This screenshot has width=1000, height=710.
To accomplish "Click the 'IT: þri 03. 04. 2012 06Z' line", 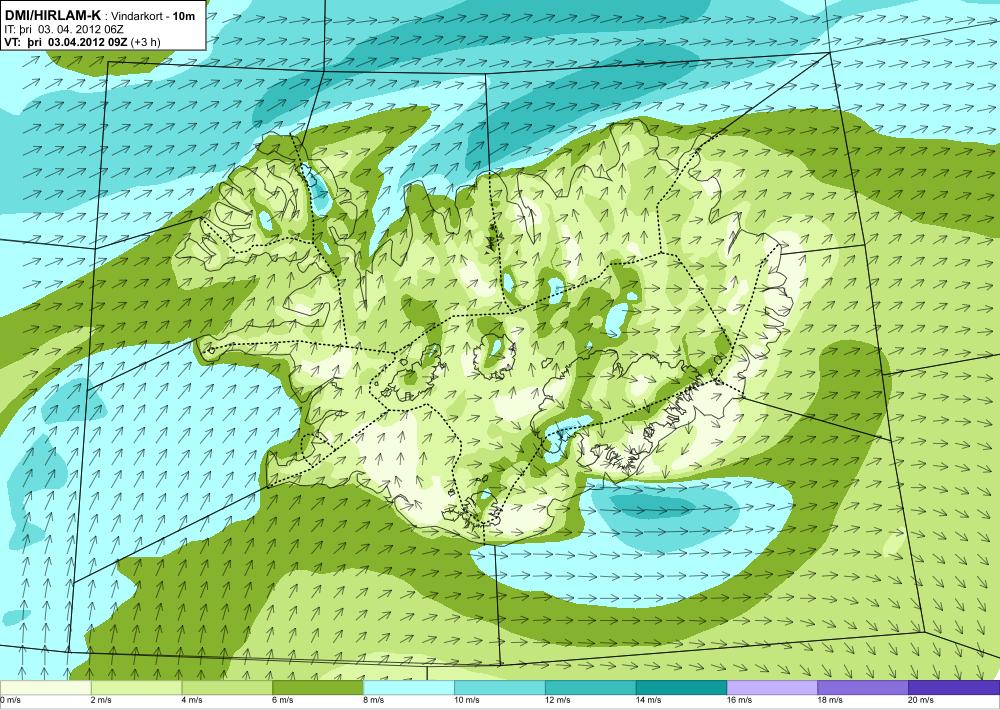I will [62, 29].
